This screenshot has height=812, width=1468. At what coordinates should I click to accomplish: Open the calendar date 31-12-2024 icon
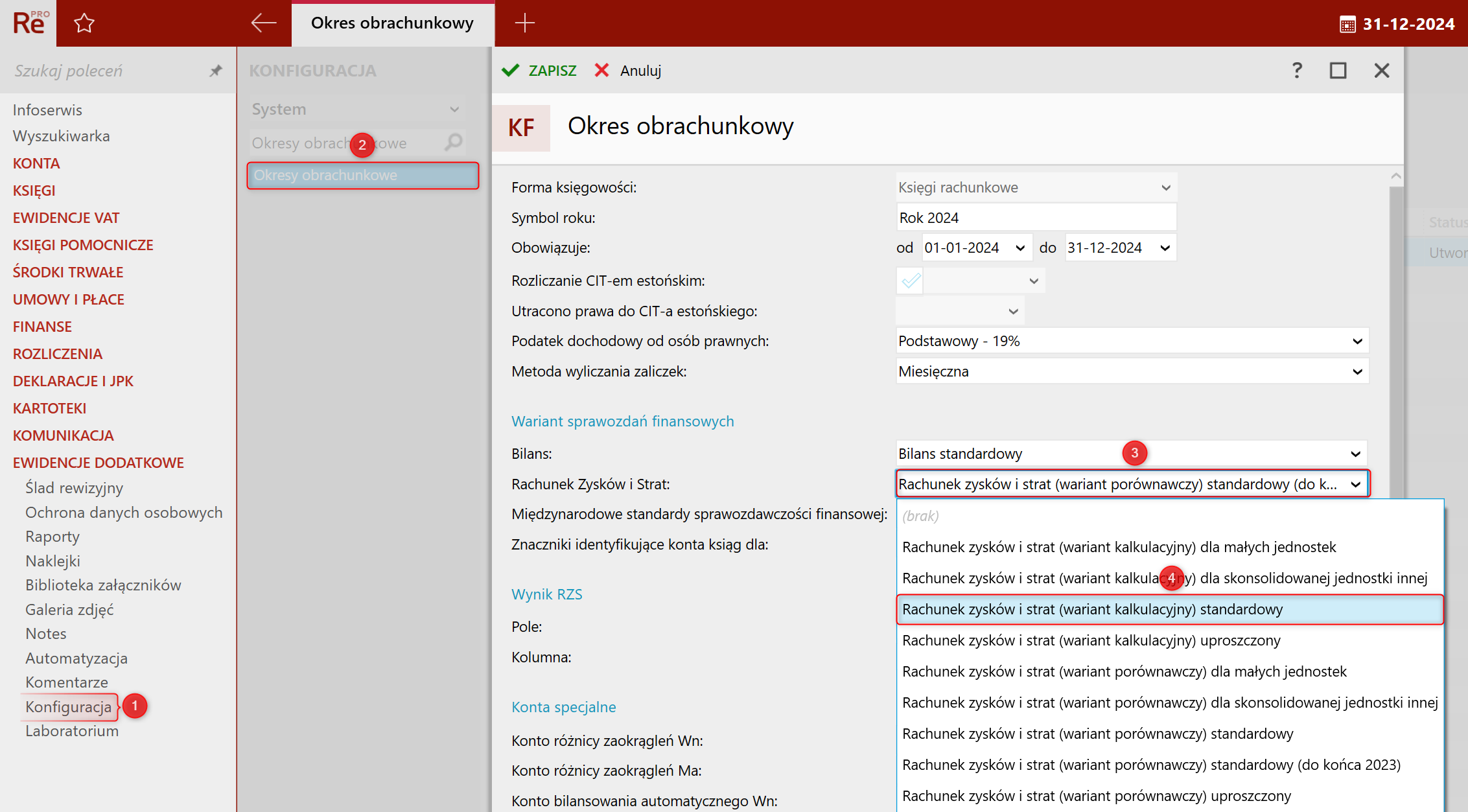coord(1347,25)
